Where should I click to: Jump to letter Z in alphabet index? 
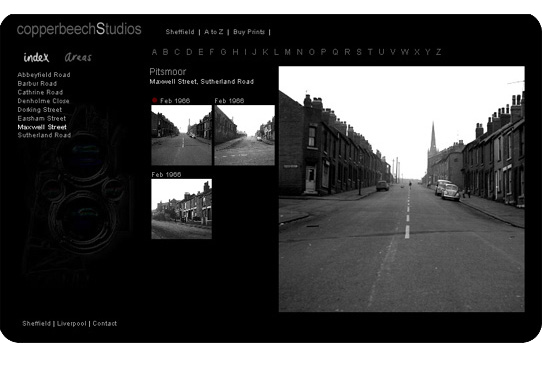pyautogui.click(x=438, y=52)
